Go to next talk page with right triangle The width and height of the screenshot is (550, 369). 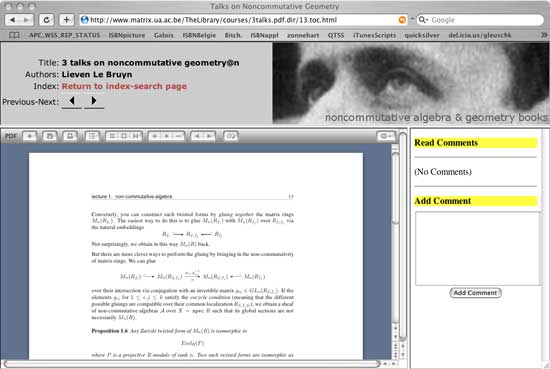tap(94, 101)
